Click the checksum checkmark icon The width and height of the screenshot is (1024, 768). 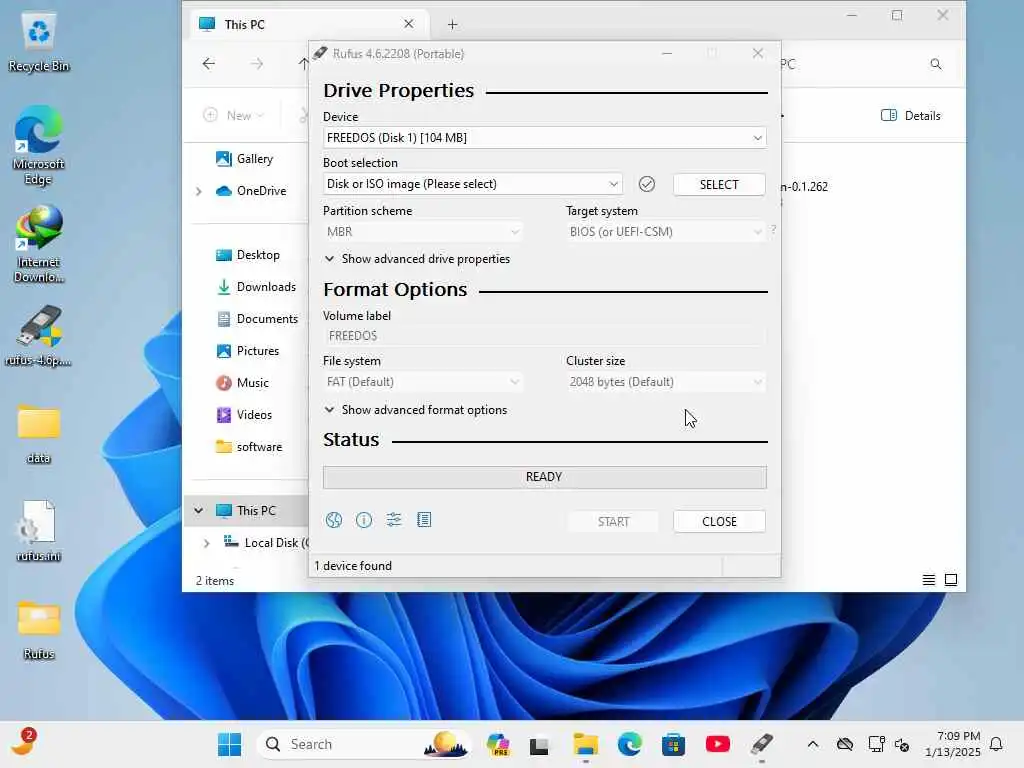click(x=647, y=184)
